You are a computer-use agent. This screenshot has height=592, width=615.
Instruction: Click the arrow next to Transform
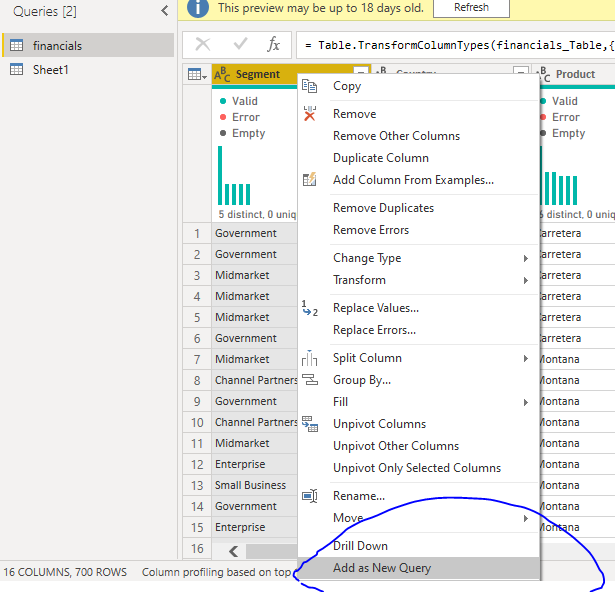click(x=526, y=280)
